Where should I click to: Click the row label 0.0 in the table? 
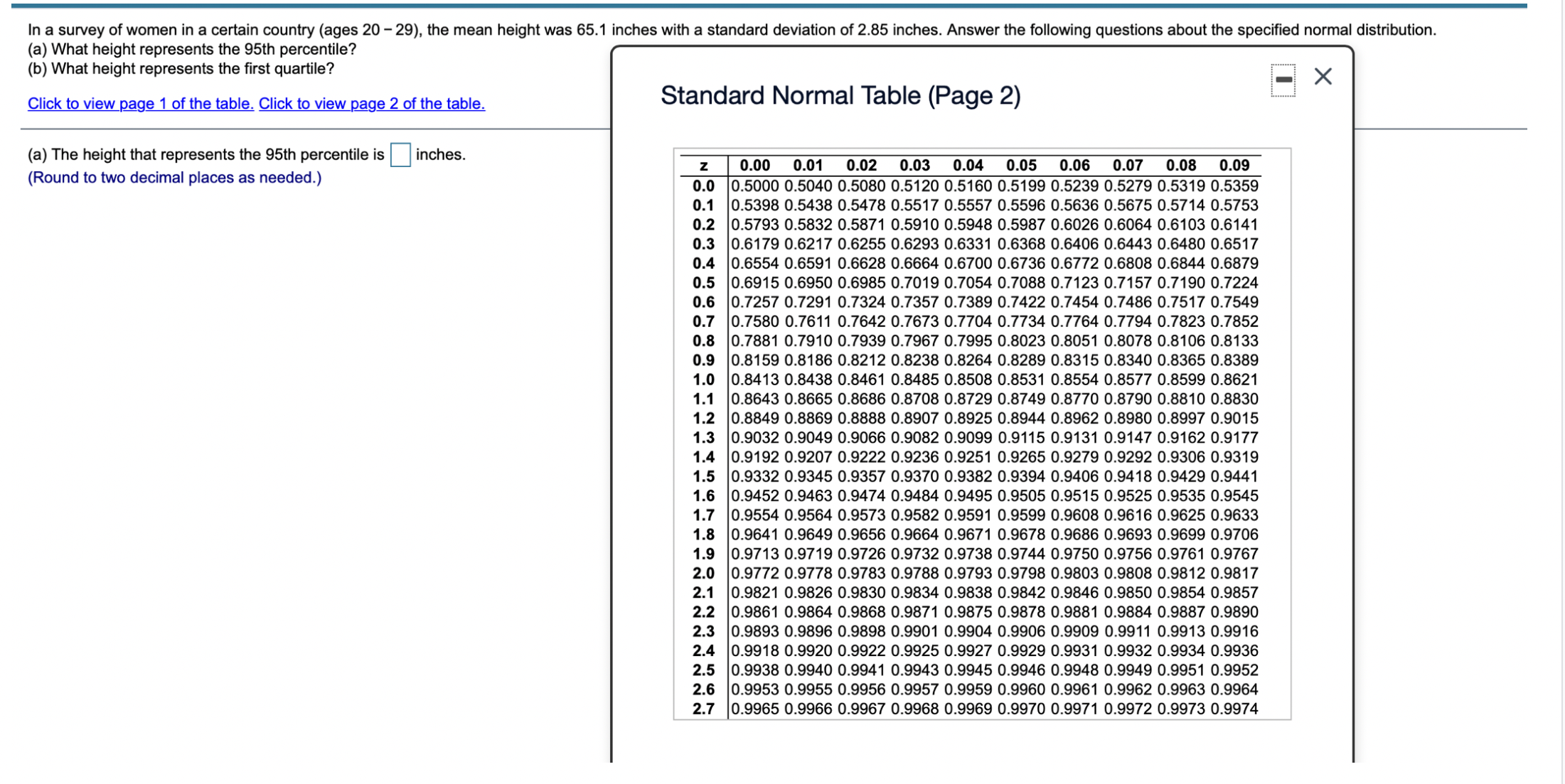click(703, 185)
